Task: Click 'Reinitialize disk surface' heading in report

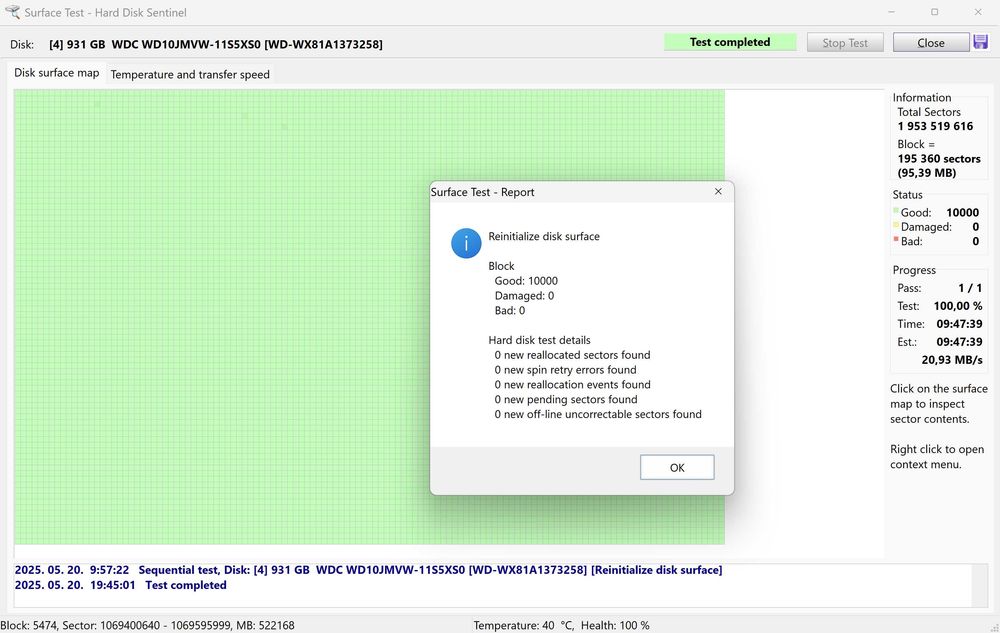Action: [x=544, y=236]
